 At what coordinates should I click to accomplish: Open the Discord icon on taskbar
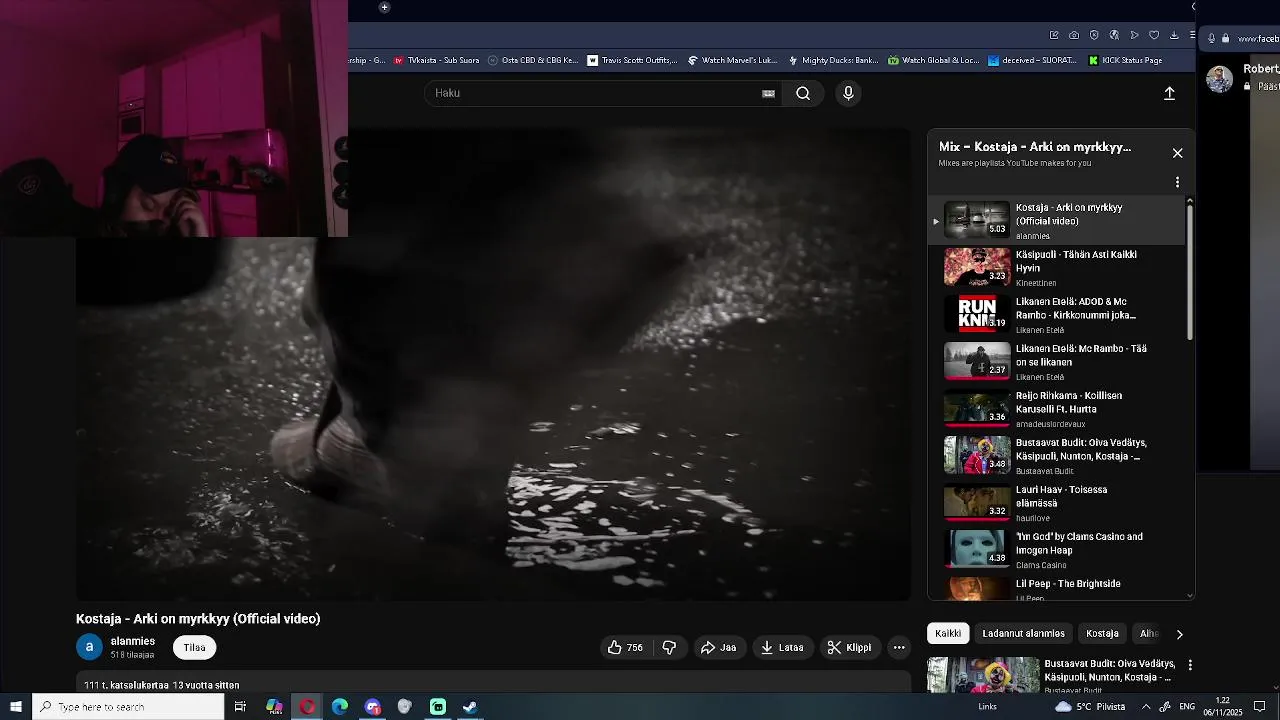click(373, 707)
